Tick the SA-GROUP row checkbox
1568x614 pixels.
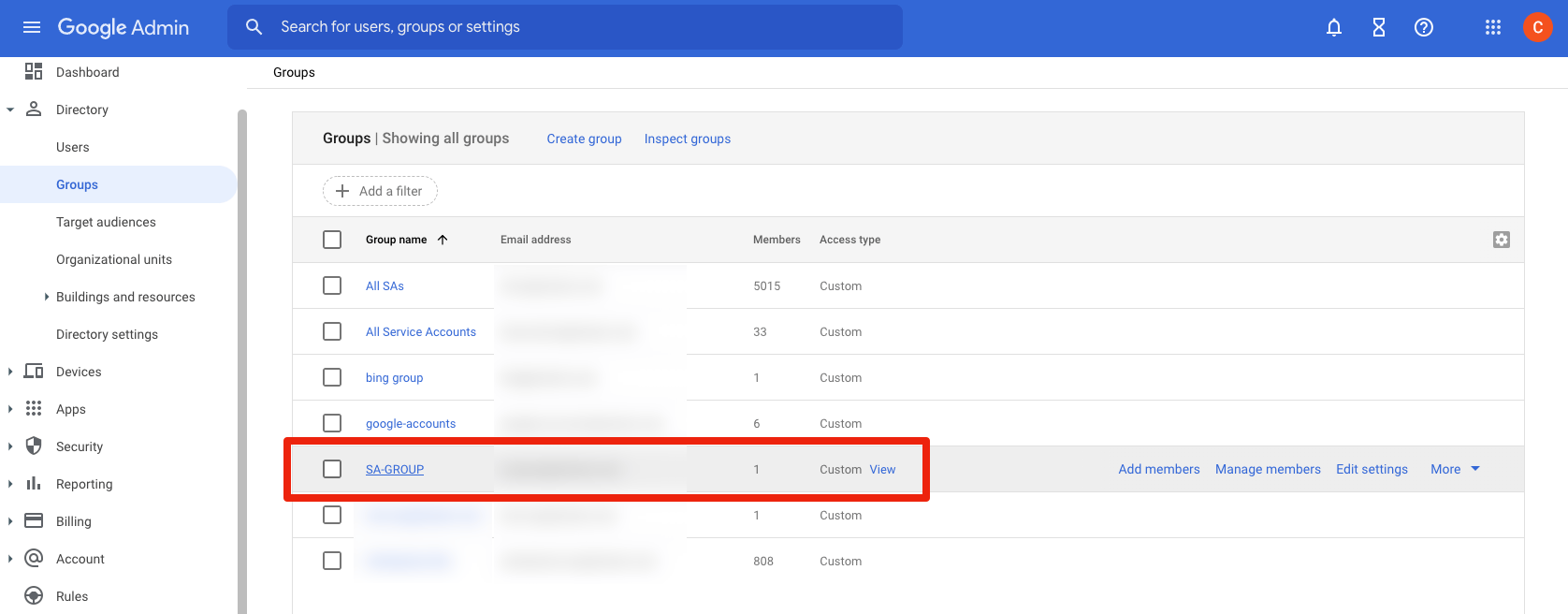point(332,469)
